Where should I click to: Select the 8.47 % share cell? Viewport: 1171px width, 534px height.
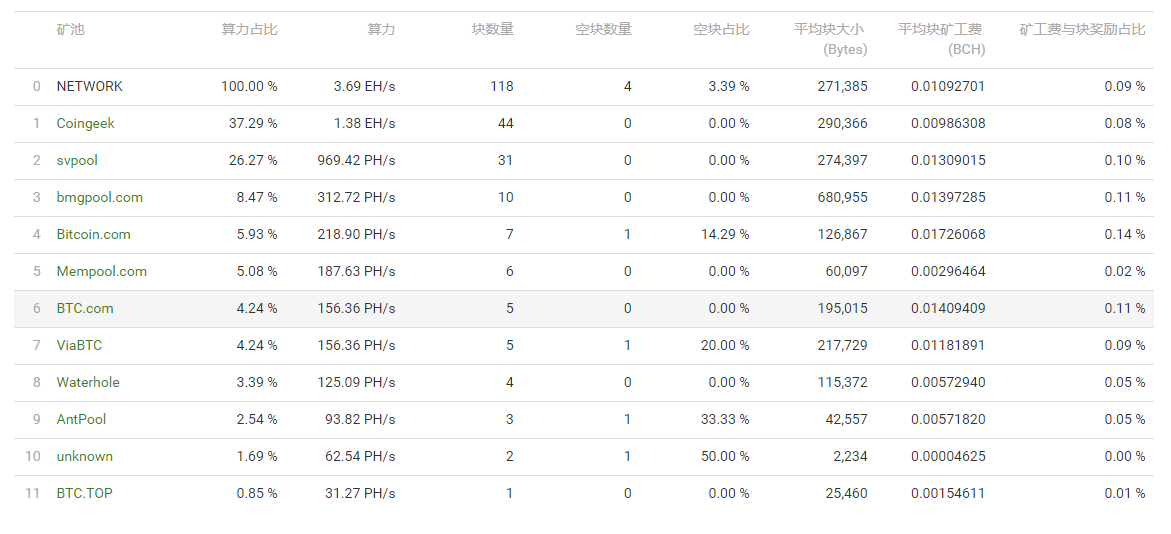257,197
